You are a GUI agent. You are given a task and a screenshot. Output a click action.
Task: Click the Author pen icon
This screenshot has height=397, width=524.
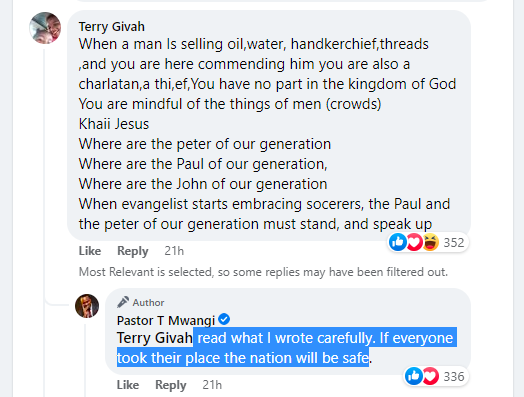click(x=123, y=302)
